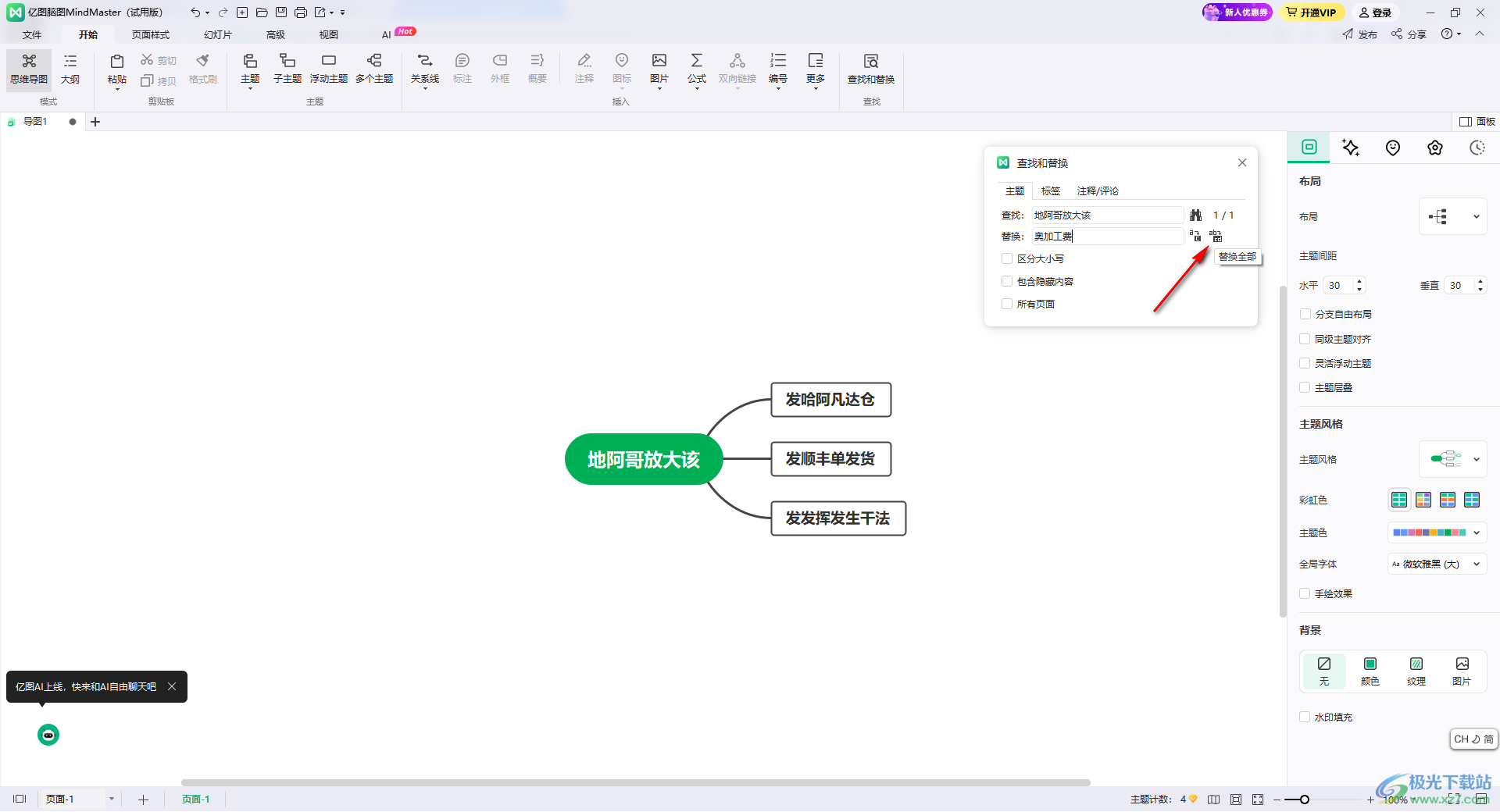Expand the More (更多) insert dropdown

point(816,88)
